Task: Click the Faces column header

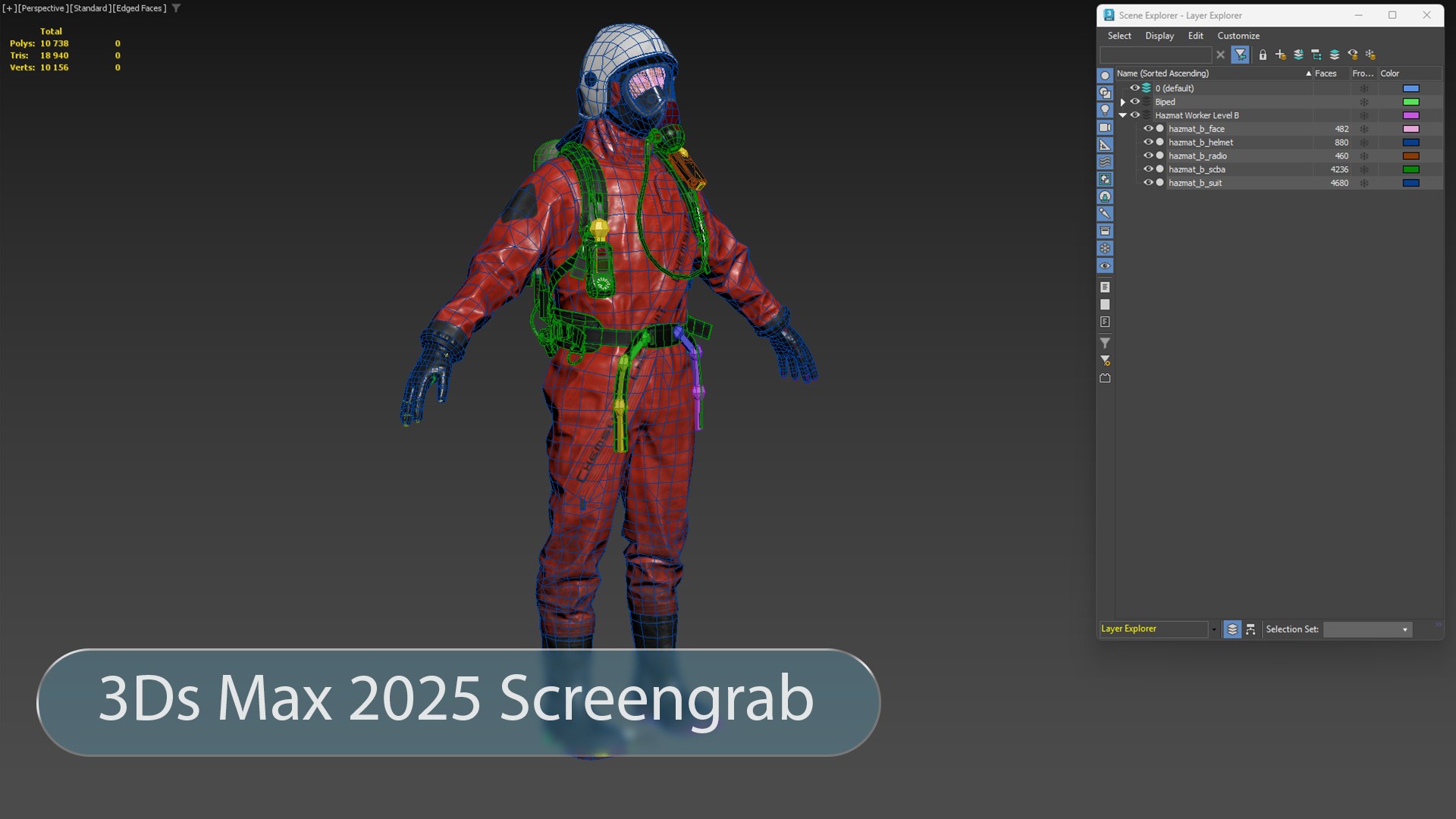Action: click(1332, 74)
